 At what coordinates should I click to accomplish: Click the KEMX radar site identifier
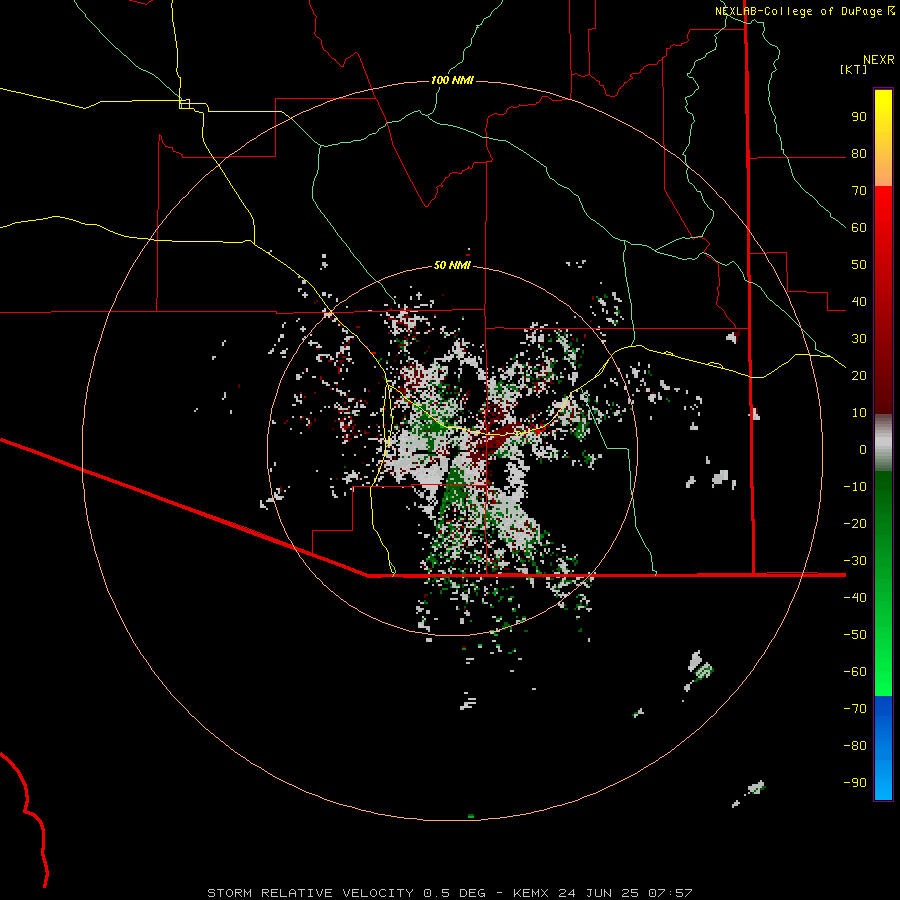pyautogui.click(x=530, y=893)
